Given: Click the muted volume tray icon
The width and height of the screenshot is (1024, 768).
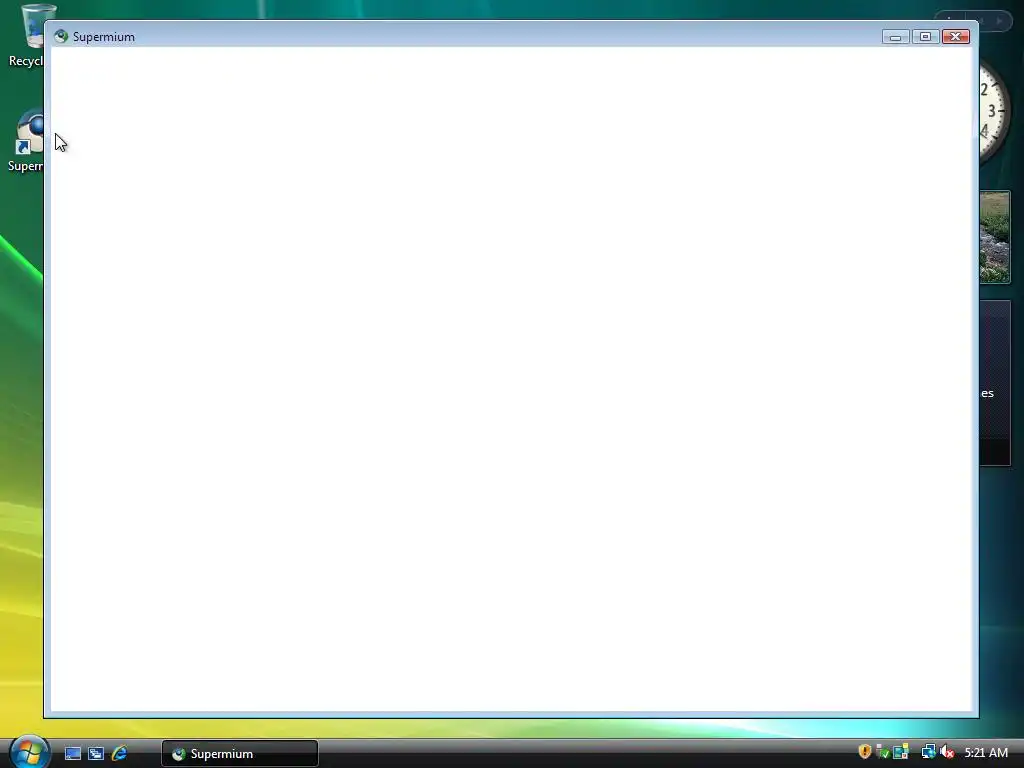Looking at the screenshot, I should pos(947,752).
